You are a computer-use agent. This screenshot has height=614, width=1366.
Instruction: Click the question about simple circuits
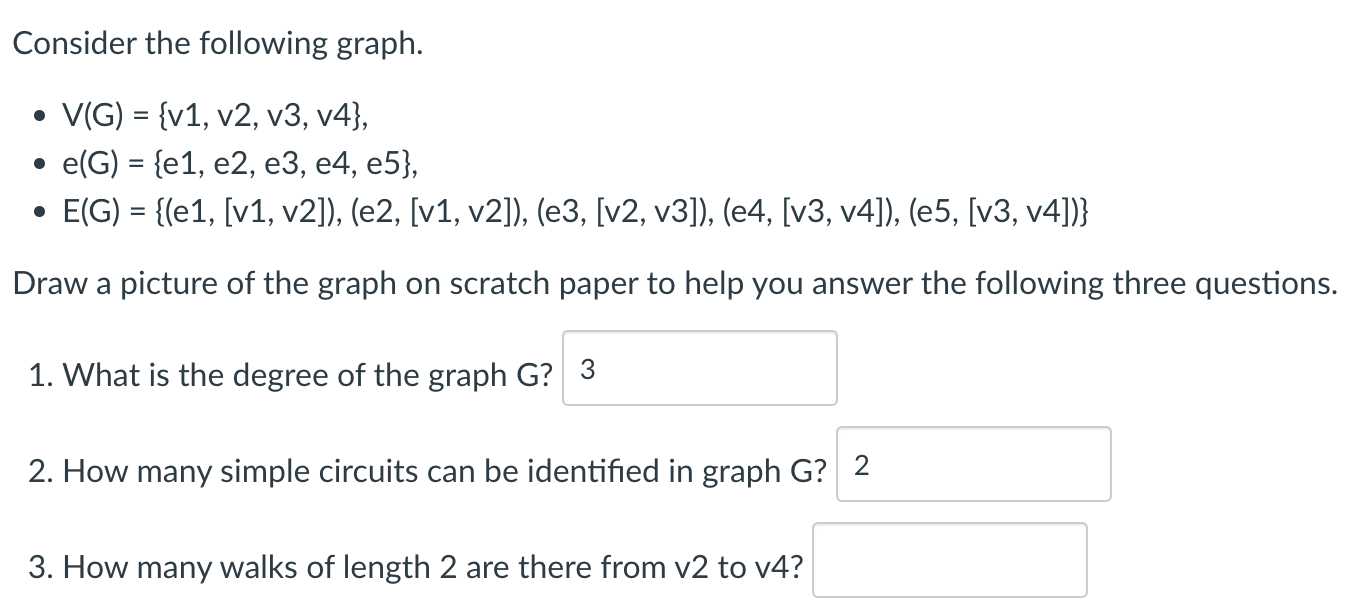tap(425, 470)
